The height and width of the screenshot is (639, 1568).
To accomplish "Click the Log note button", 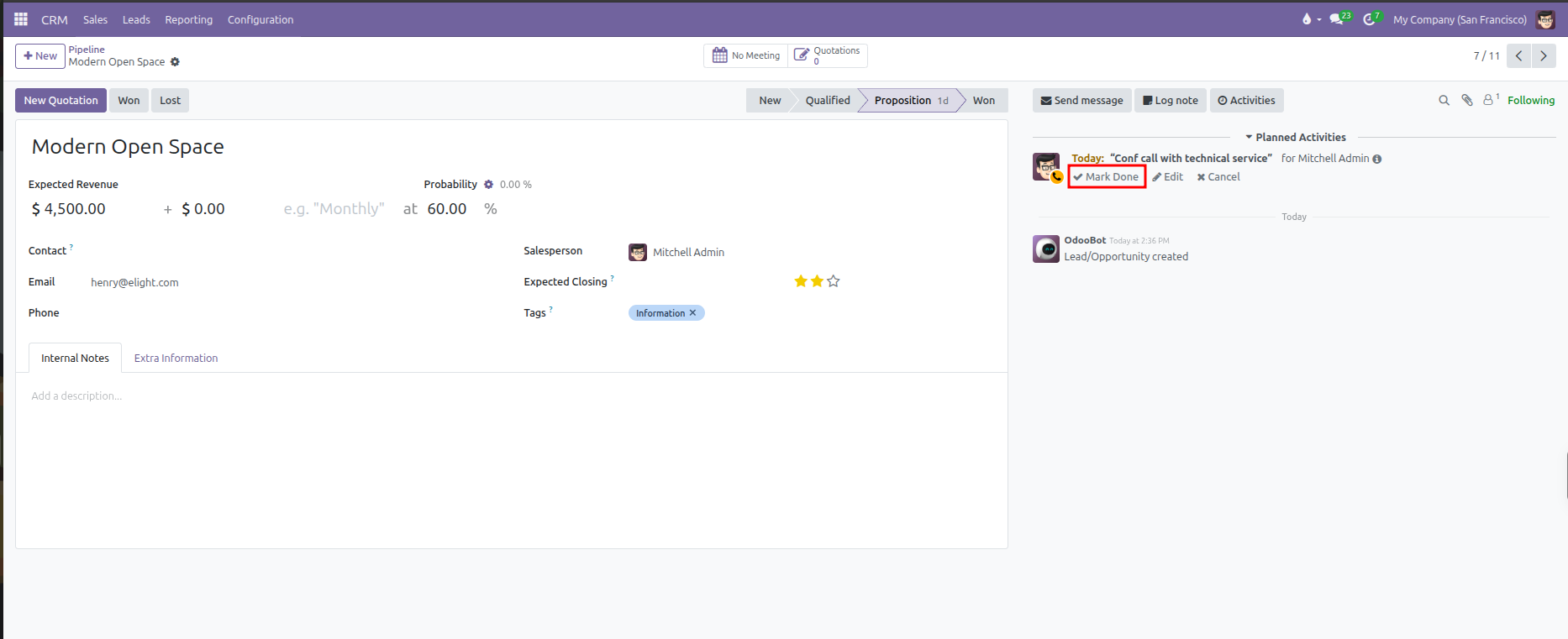I will click(x=1171, y=101).
